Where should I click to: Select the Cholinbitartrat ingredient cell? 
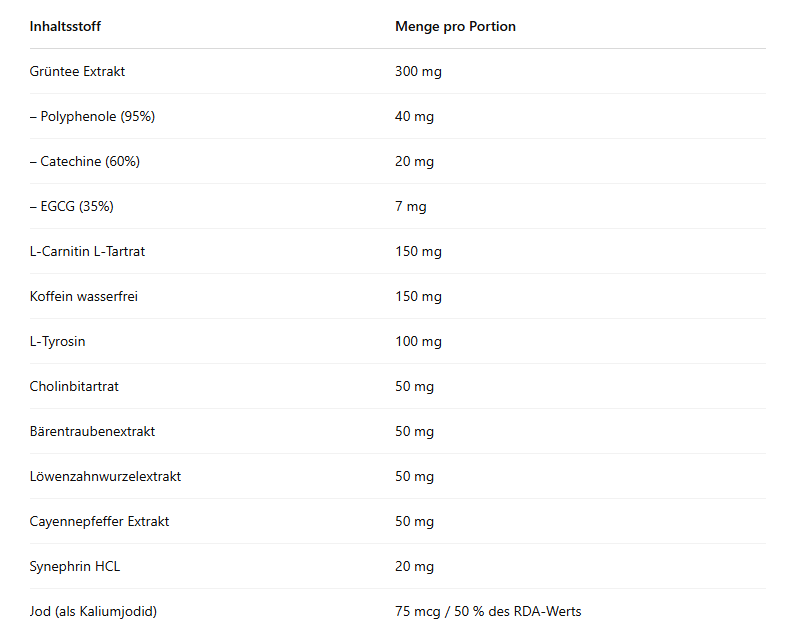coord(74,386)
